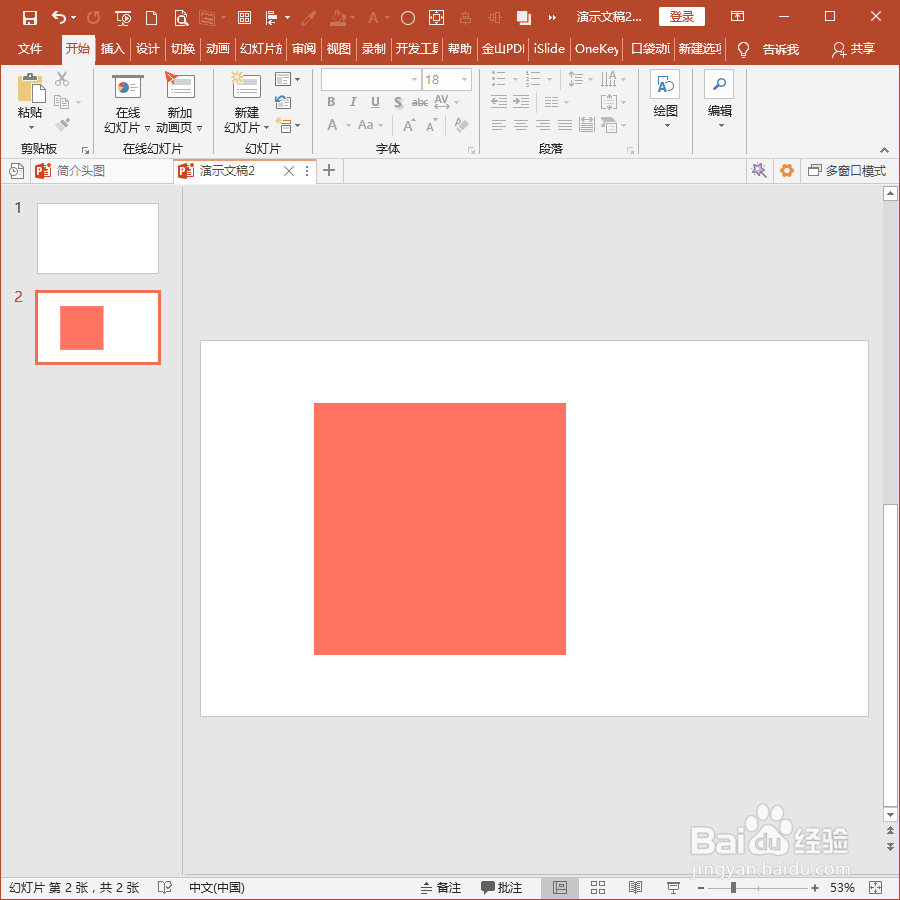Click the purple star icon in tab bar

tap(759, 170)
